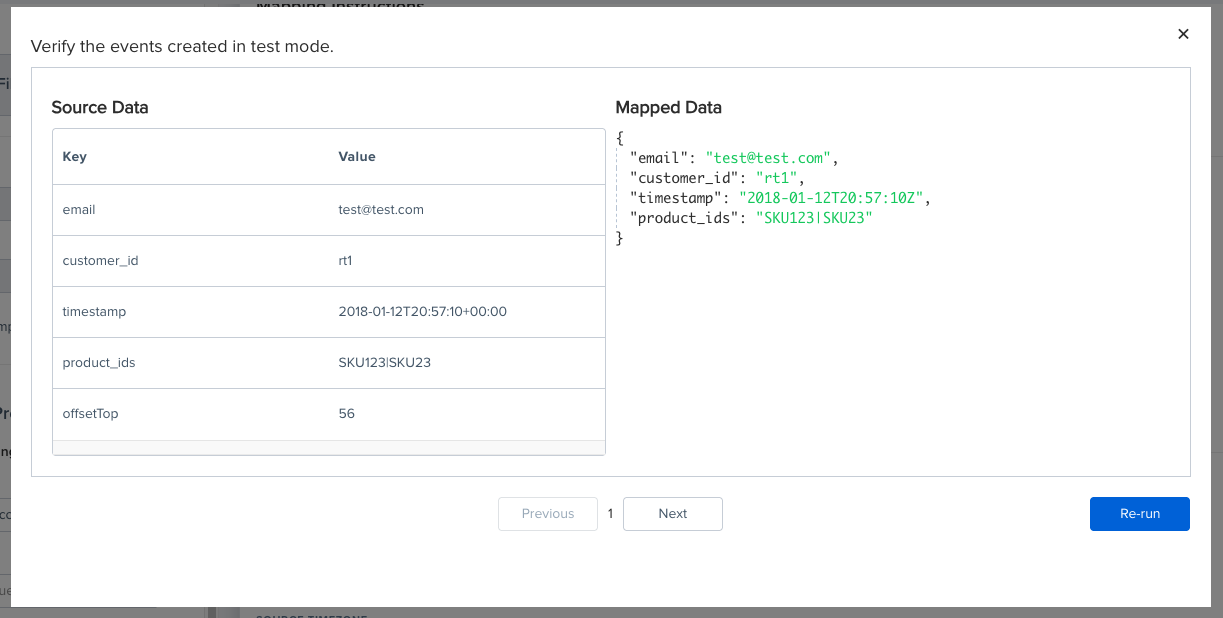The image size is (1223, 618).
Task: Go to the Next event page
Action: tap(673, 514)
